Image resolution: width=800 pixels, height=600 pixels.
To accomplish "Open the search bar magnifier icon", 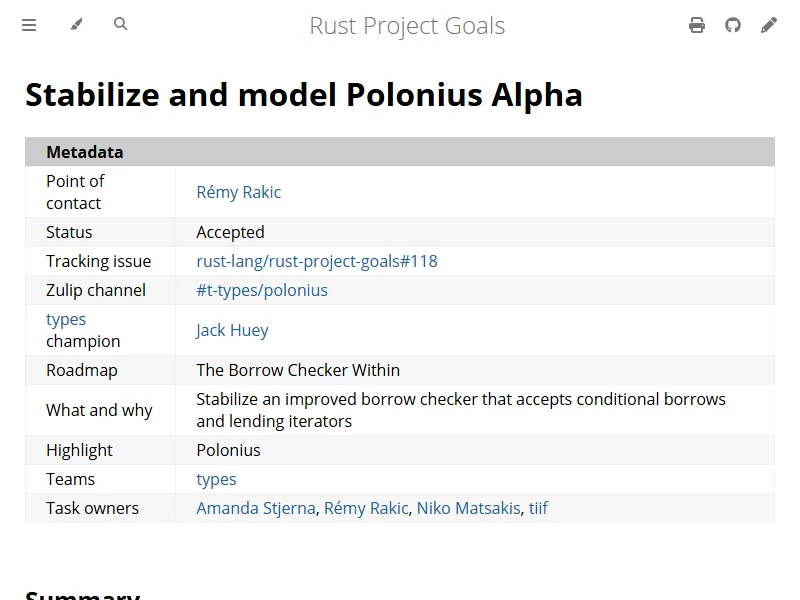I will point(120,24).
